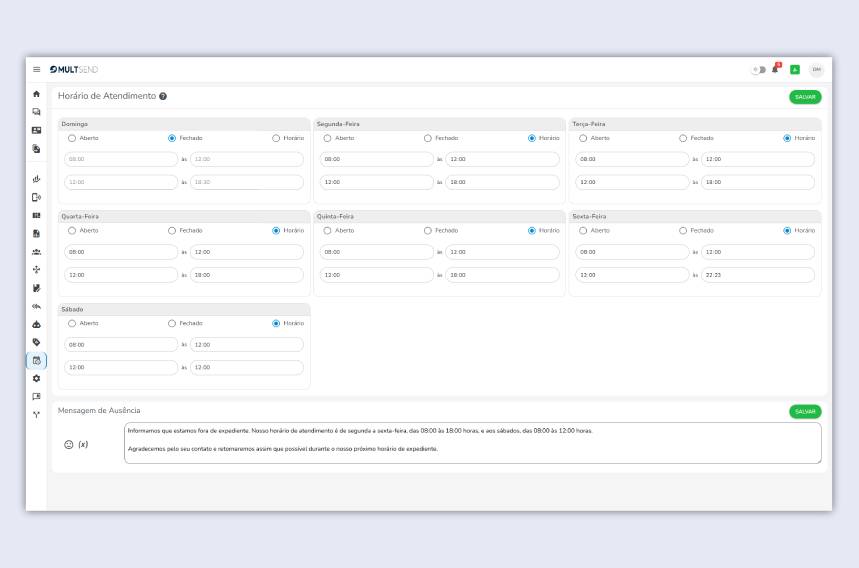The image size is (859, 568).
Task: Click the green icon next to the bell
Action: (x=795, y=69)
